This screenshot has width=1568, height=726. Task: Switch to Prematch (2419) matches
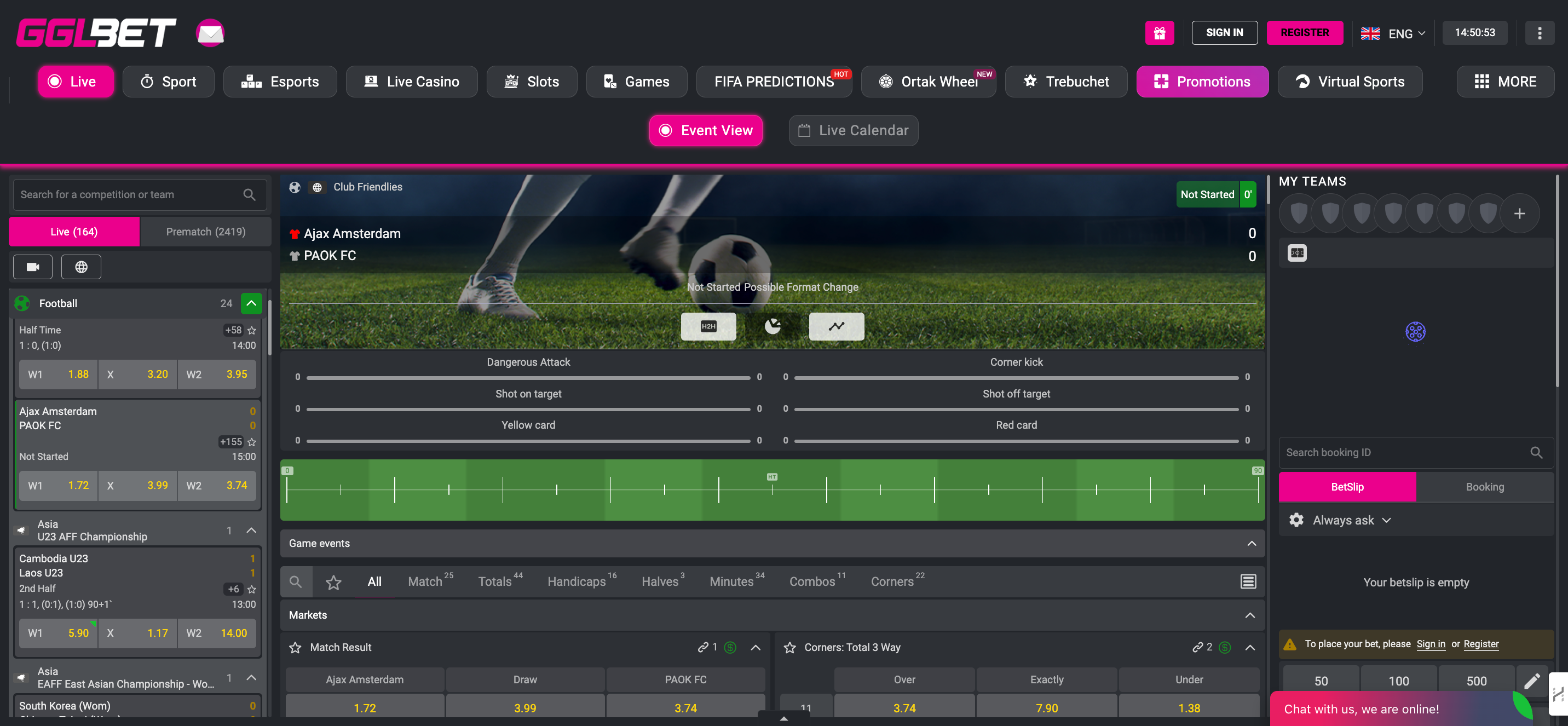point(206,232)
